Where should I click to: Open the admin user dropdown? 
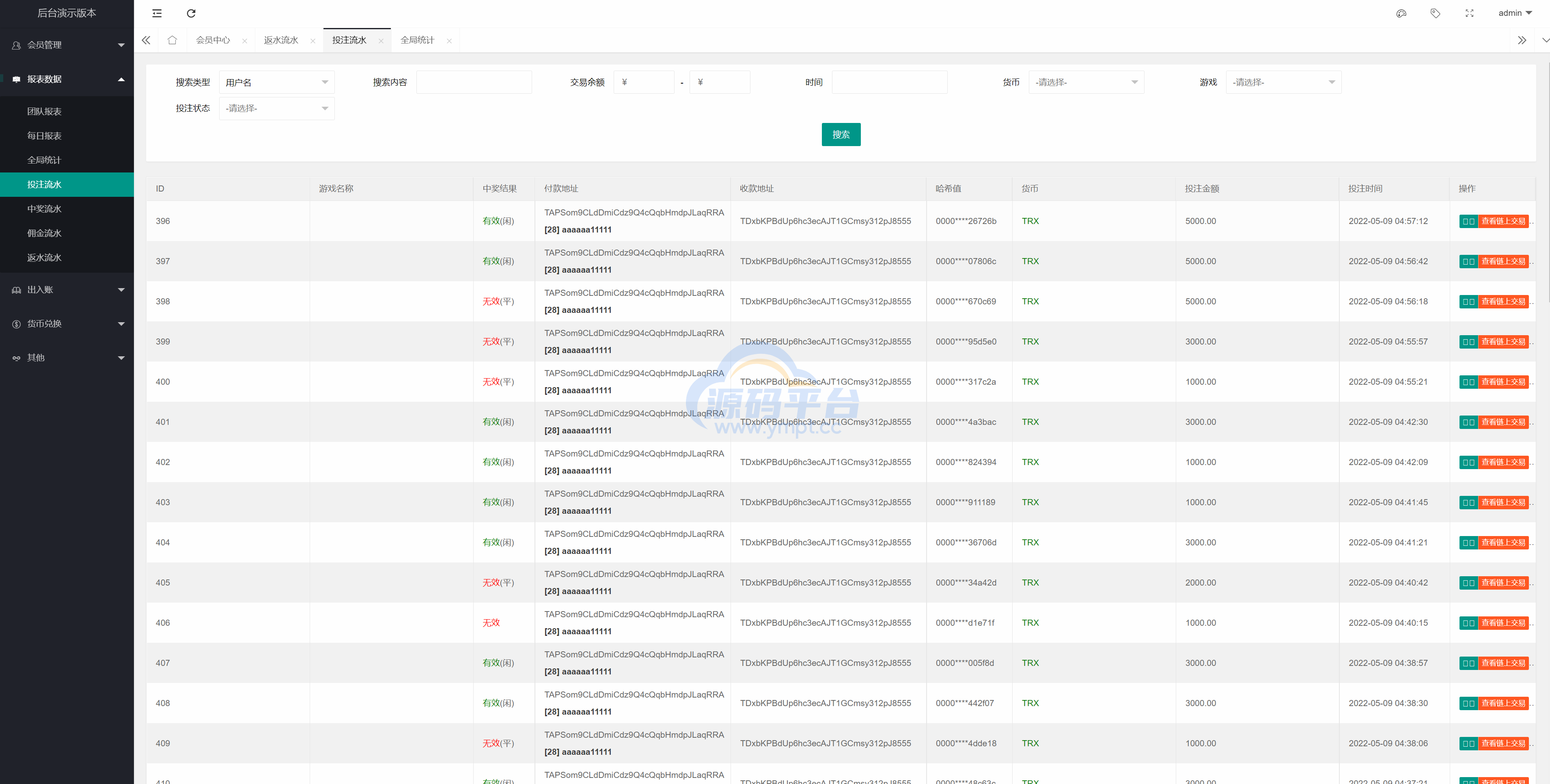pos(1515,13)
